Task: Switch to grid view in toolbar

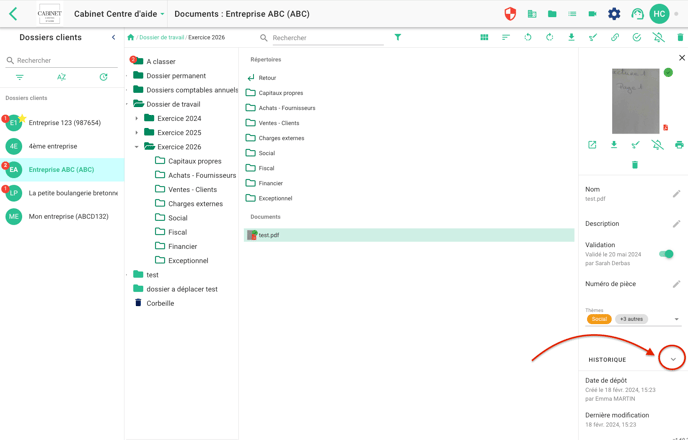Action: 484,38
